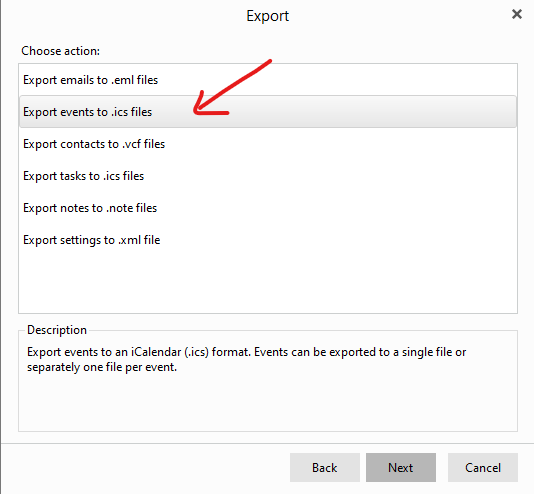
Task: Select Export emails to .eml files
Action: click(268, 80)
